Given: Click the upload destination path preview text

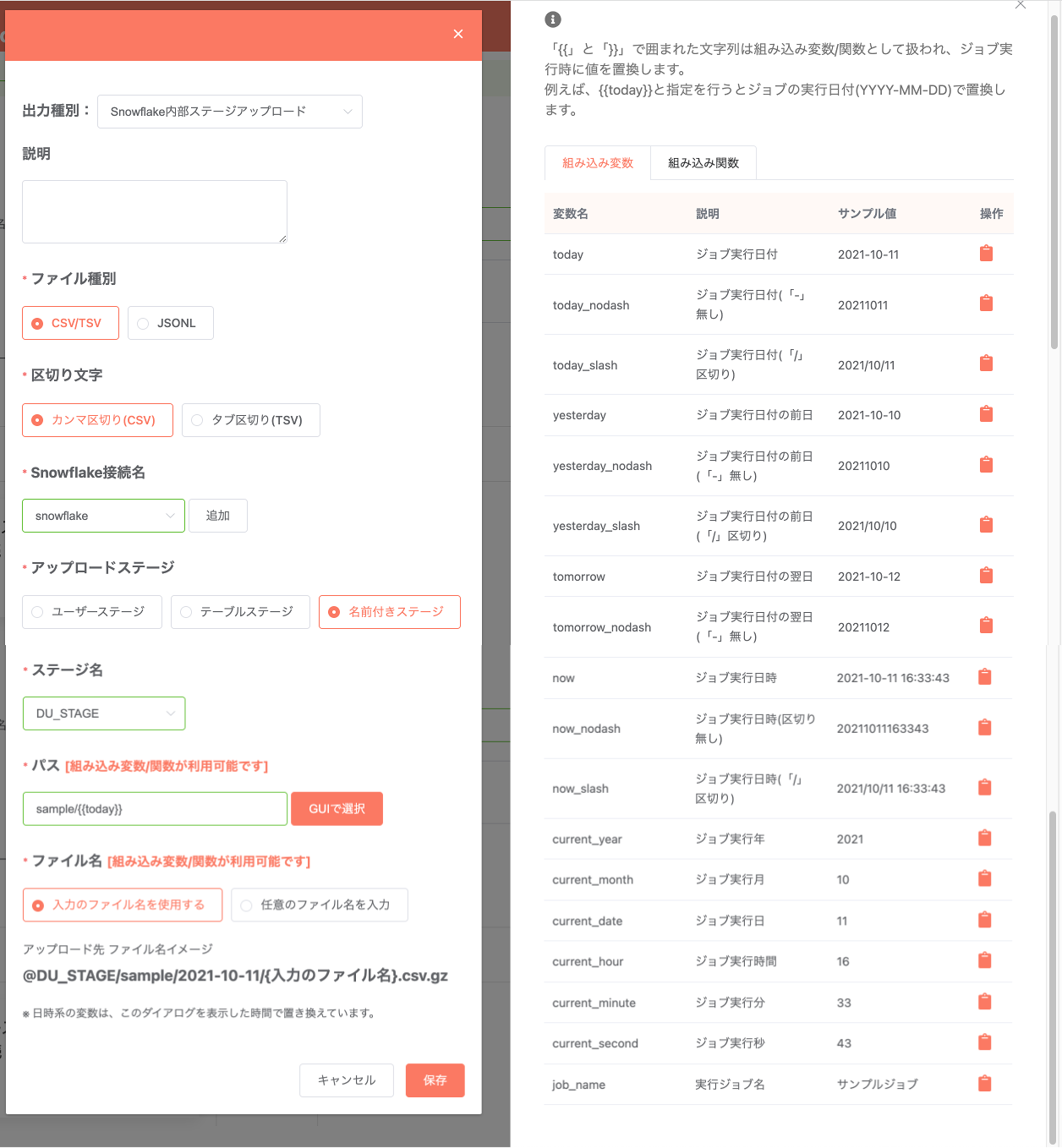Looking at the screenshot, I should [x=235, y=976].
